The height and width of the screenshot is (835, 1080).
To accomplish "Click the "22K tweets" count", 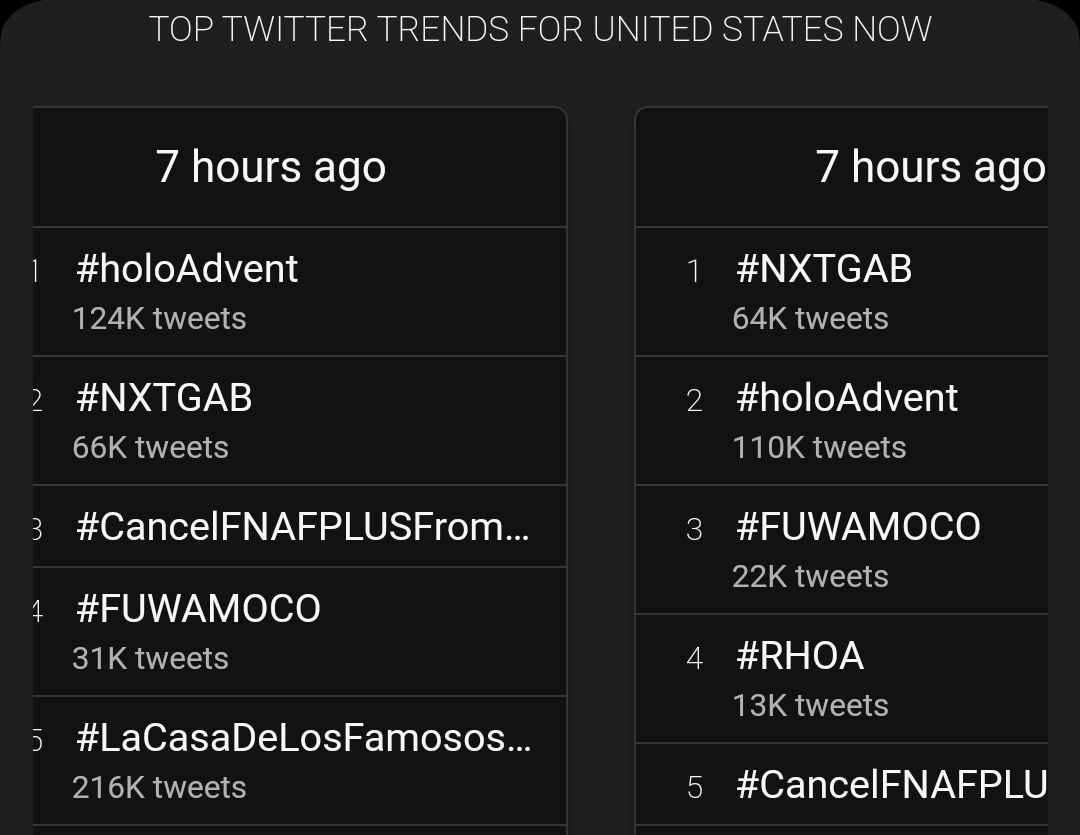I will click(x=810, y=577).
